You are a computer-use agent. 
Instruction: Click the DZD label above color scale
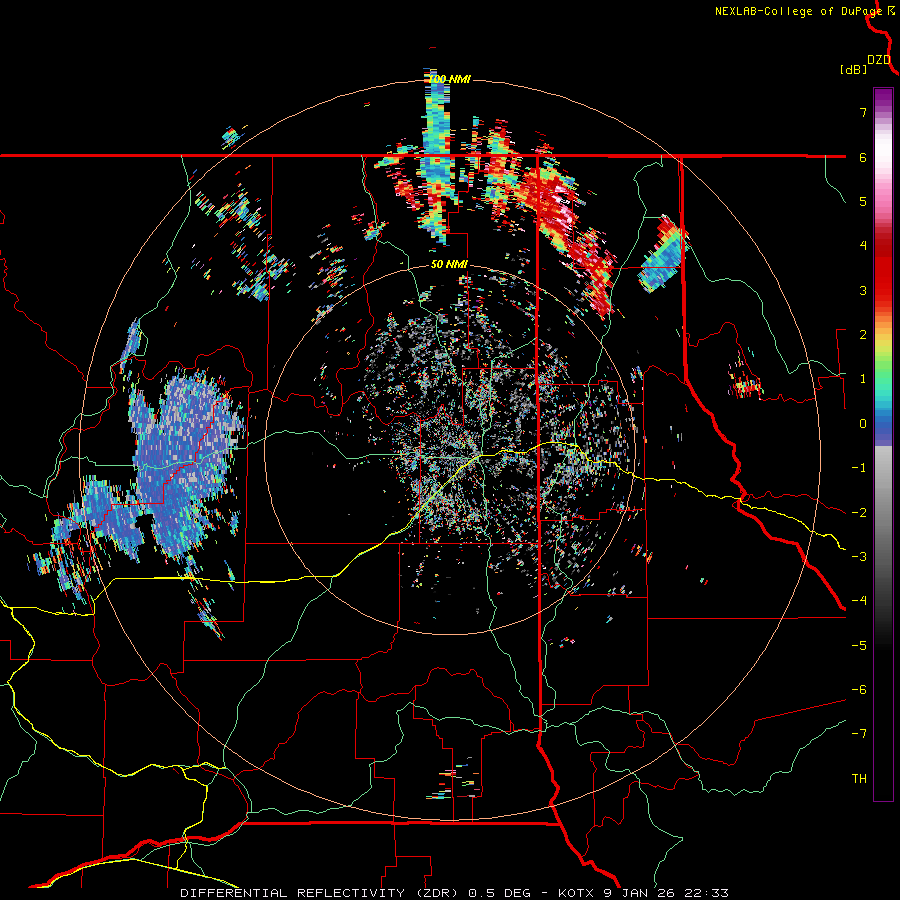click(879, 60)
